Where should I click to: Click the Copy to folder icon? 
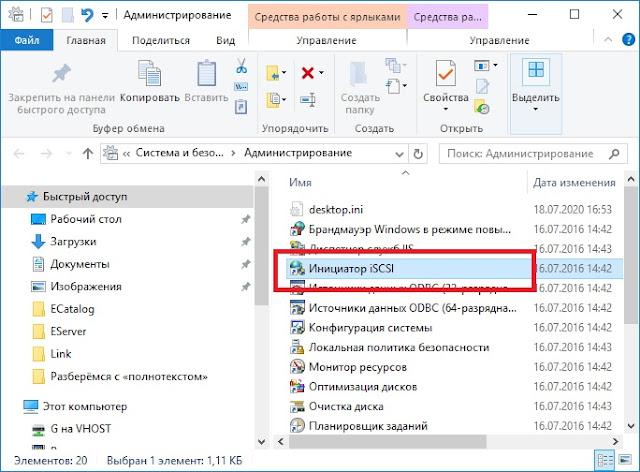click(272, 99)
